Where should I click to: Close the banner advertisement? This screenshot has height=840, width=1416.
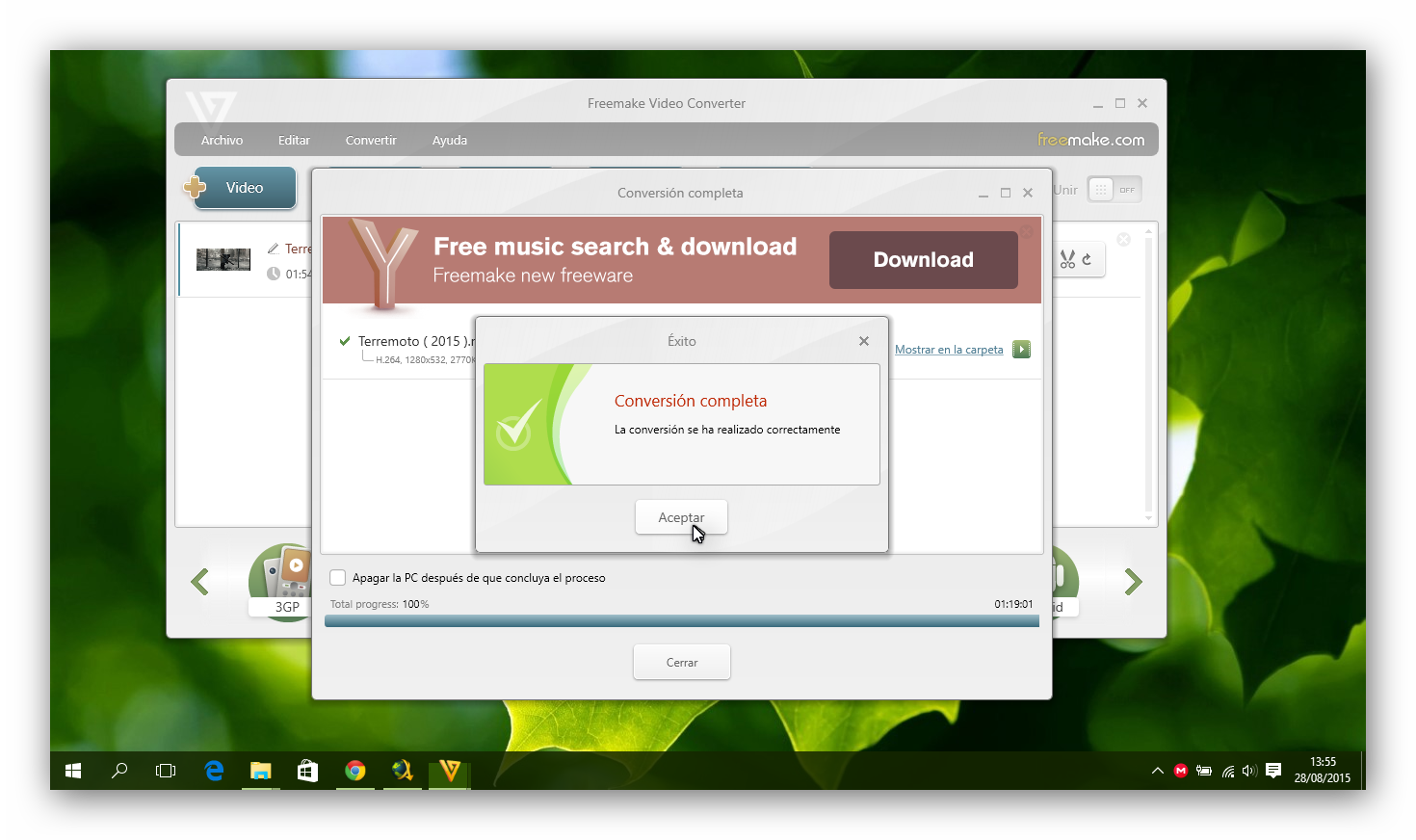coord(1027,232)
